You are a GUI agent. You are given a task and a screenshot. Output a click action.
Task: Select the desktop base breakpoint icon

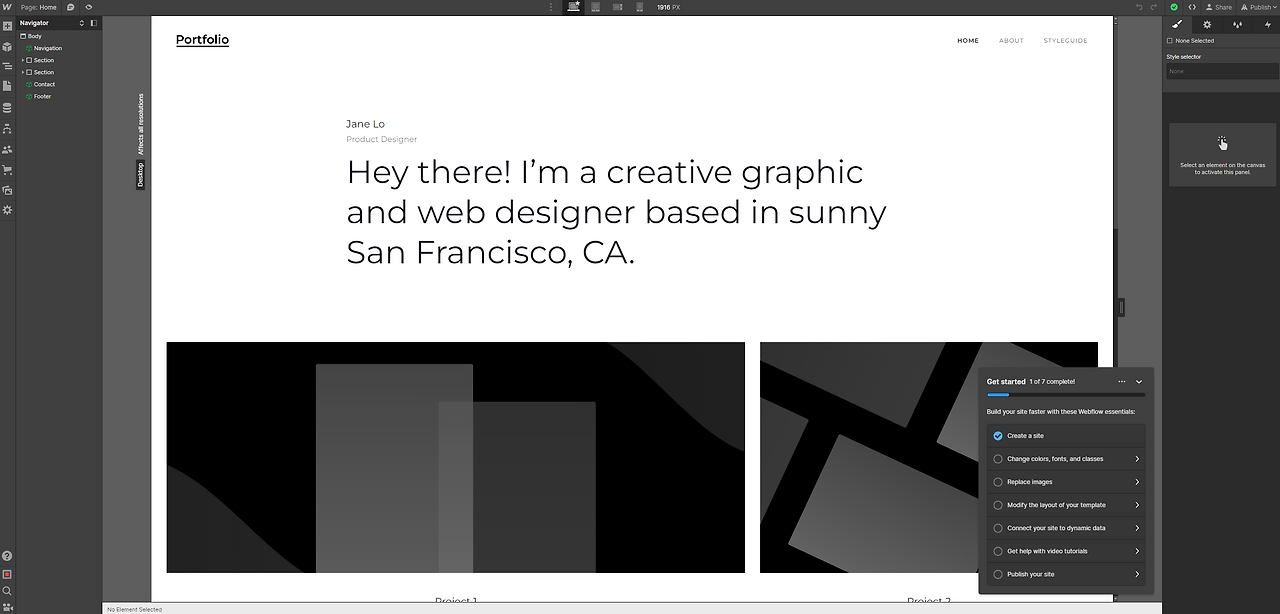point(574,7)
